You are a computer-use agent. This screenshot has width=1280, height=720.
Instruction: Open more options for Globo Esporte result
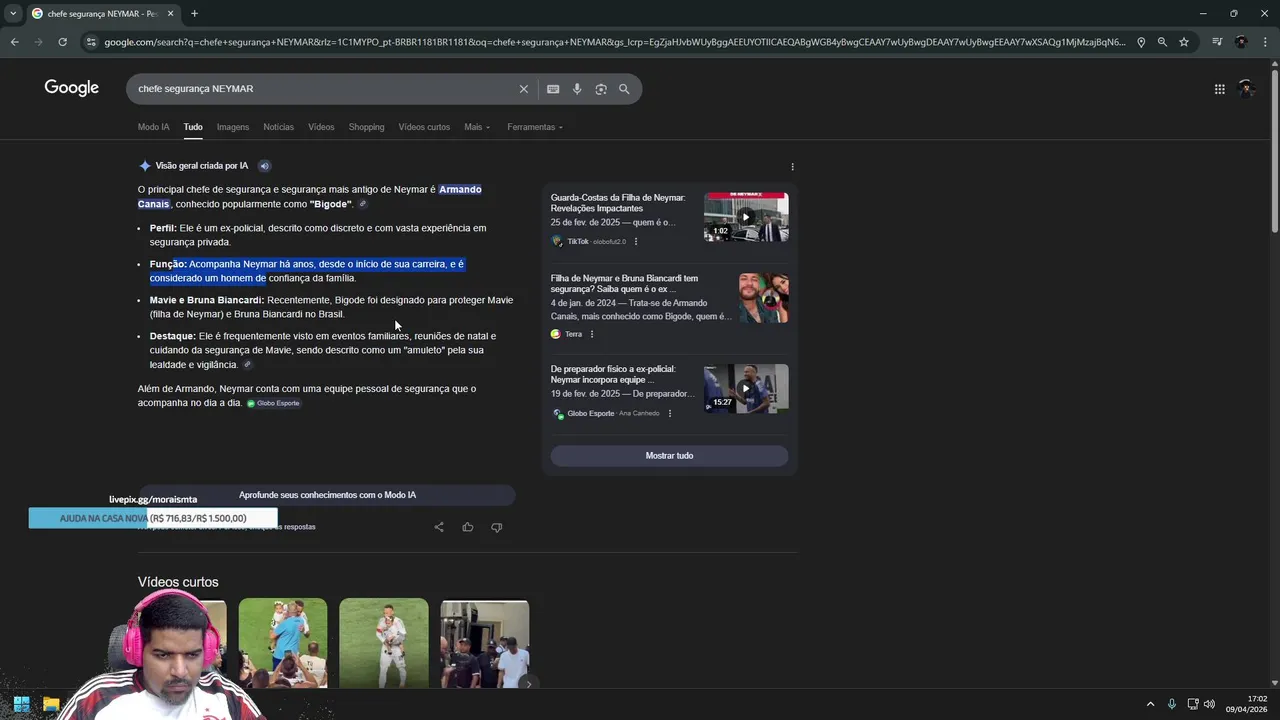[670, 413]
